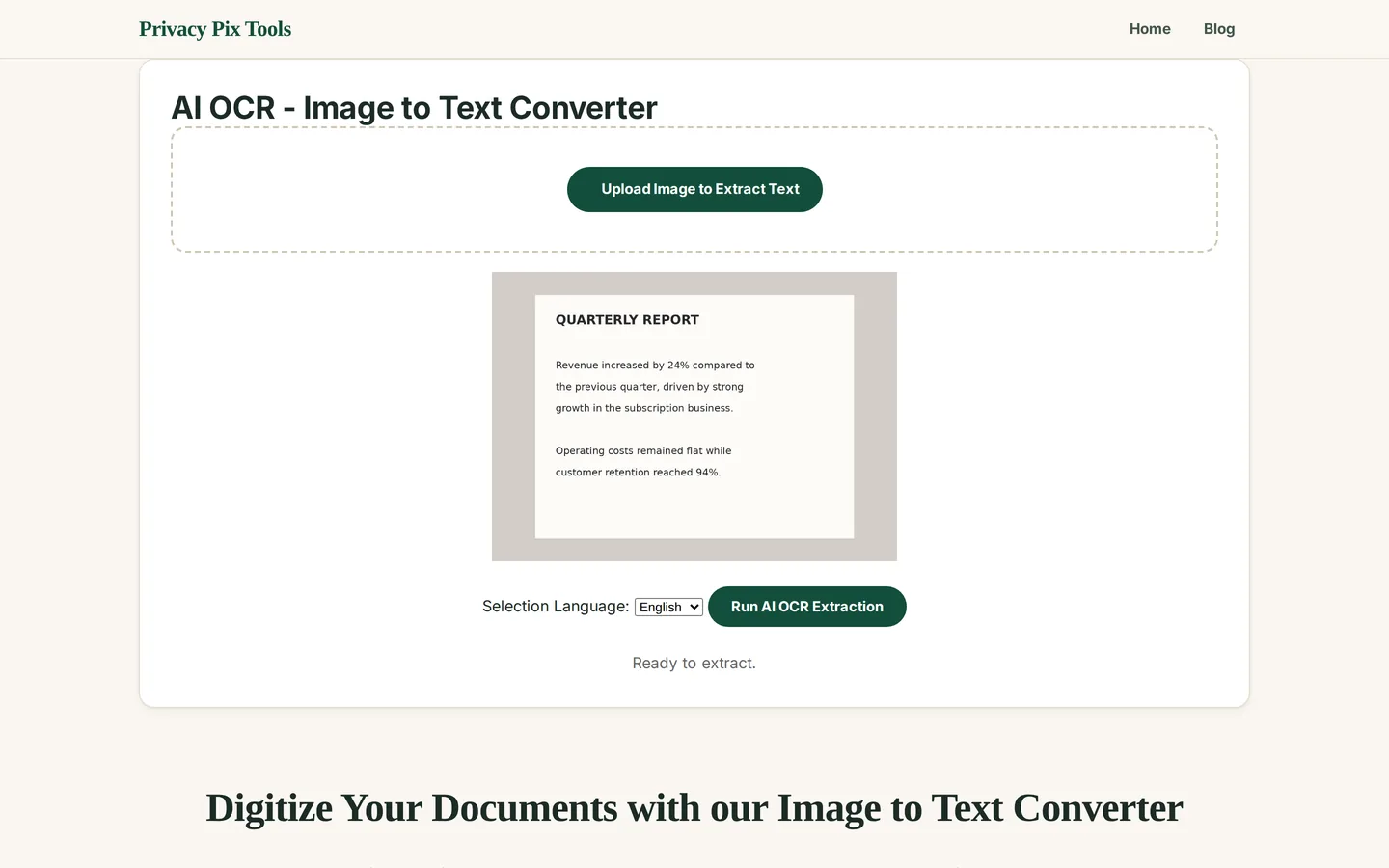
Task: Click the 'Selection Language:' label
Action: pyautogui.click(x=556, y=606)
